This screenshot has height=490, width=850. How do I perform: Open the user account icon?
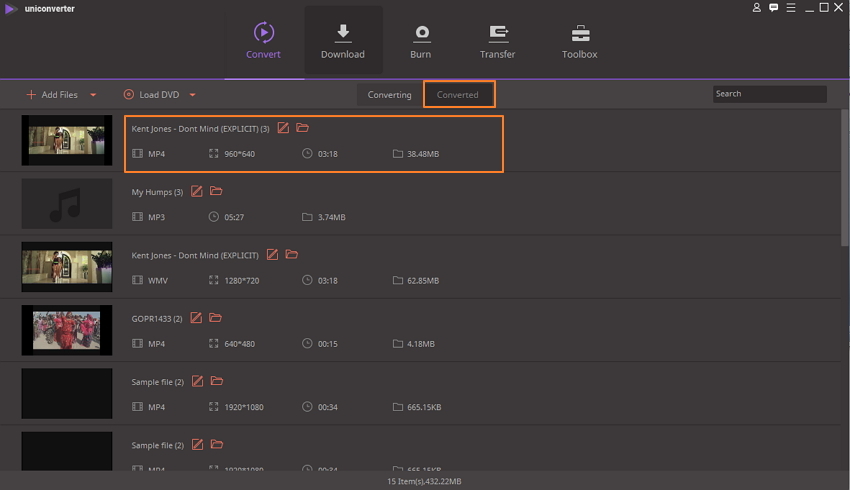pos(757,8)
